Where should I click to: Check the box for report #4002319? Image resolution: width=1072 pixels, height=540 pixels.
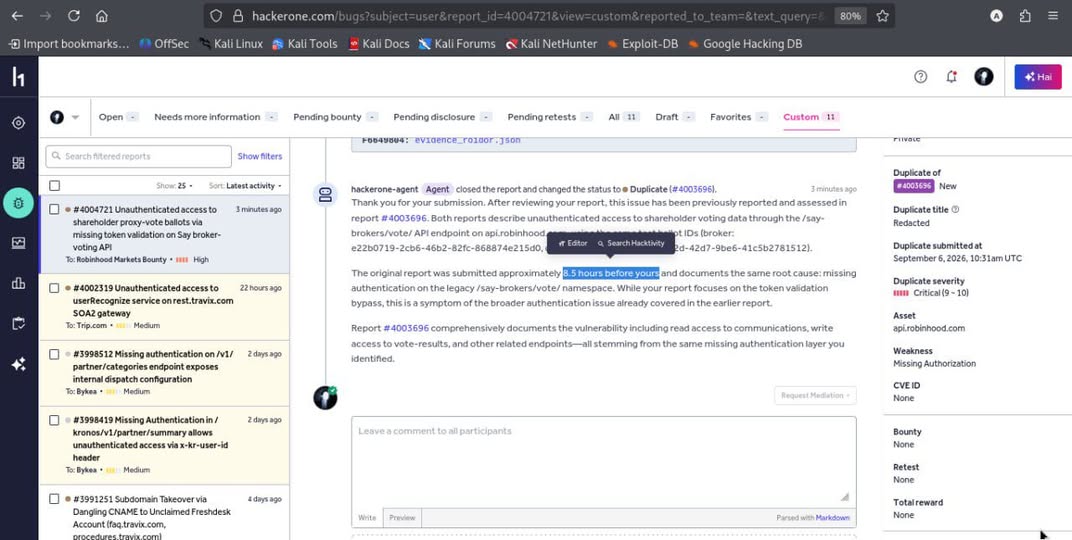tap(55, 288)
